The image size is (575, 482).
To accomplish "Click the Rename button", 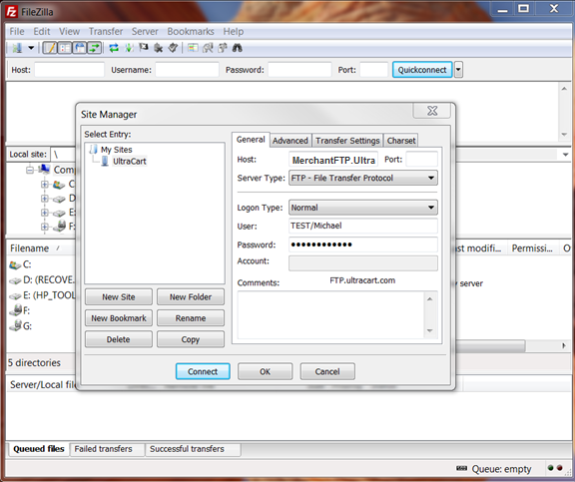I will pos(191,318).
